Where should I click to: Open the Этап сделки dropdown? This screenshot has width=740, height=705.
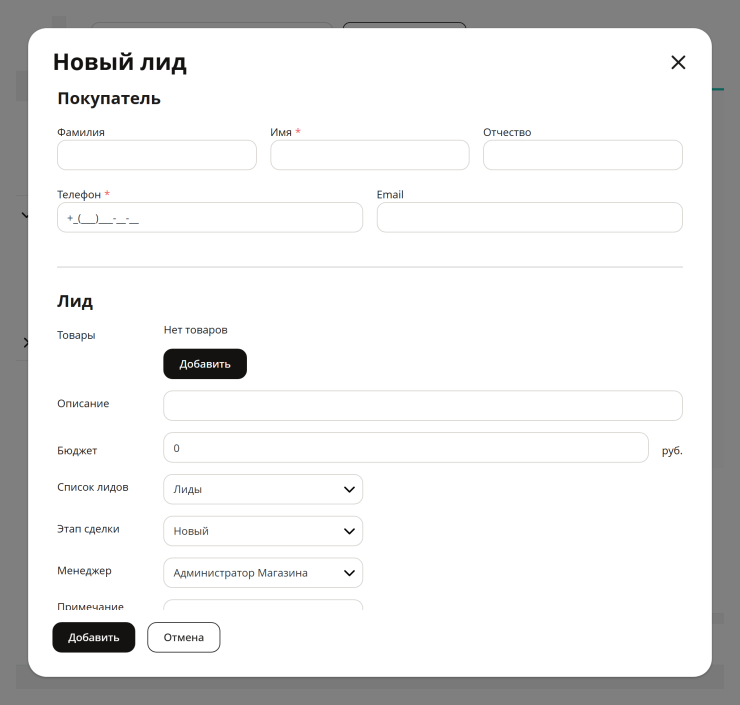tap(263, 531)
